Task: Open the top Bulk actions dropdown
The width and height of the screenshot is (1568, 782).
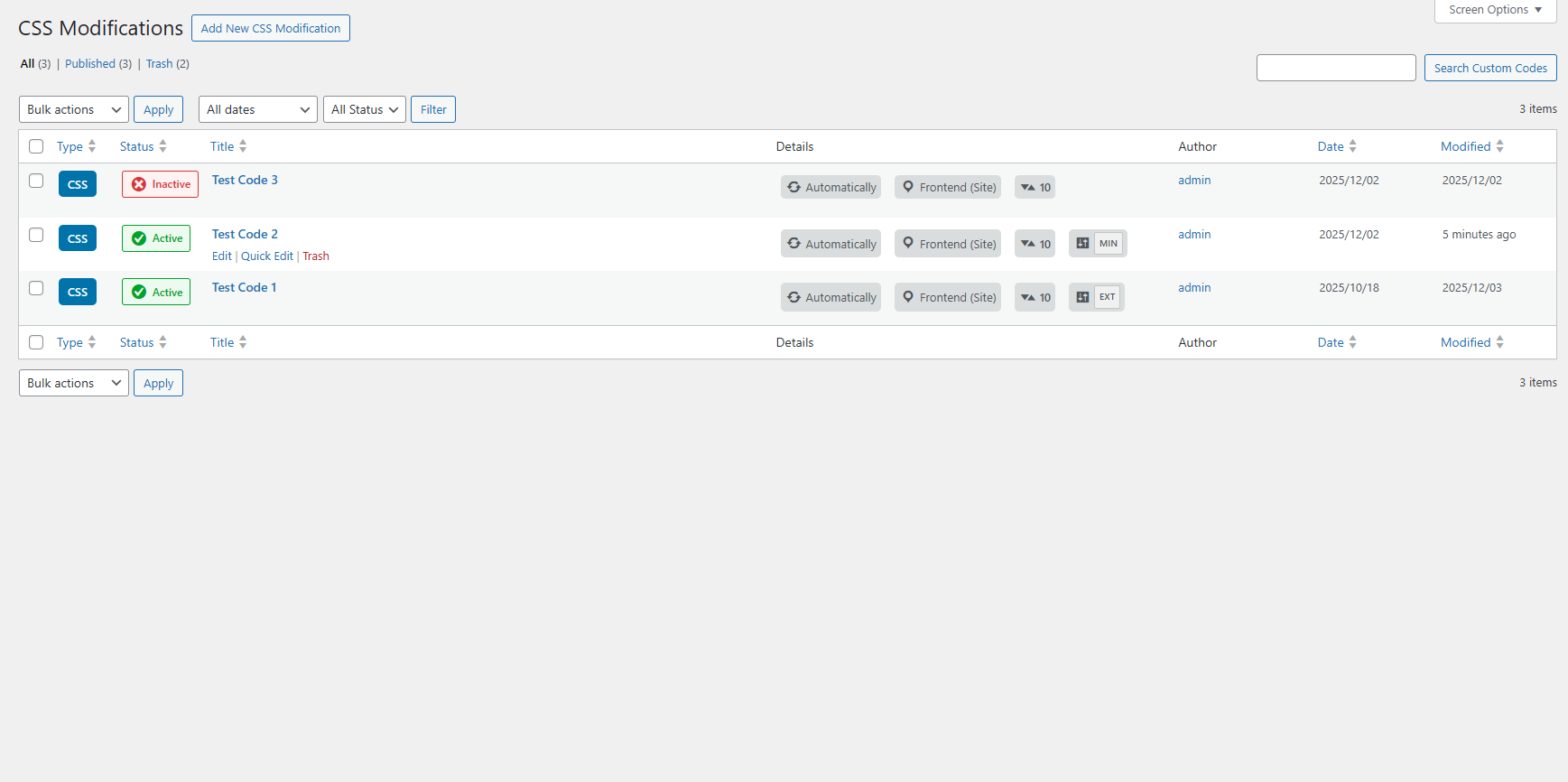Action: [x=74, y=109]
